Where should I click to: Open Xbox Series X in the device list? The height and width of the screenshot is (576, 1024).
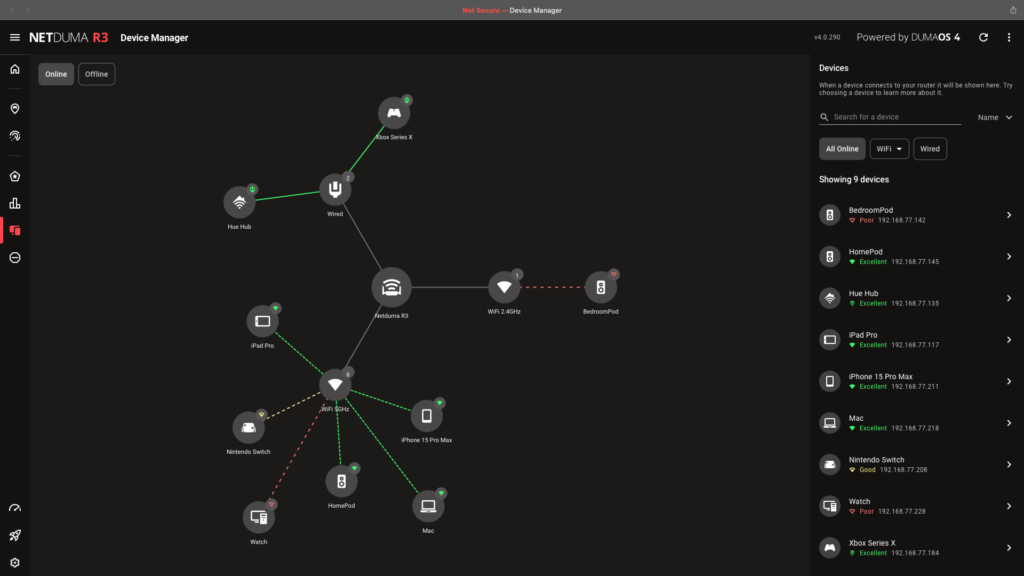pyautogui.click(x=916, y=548)
